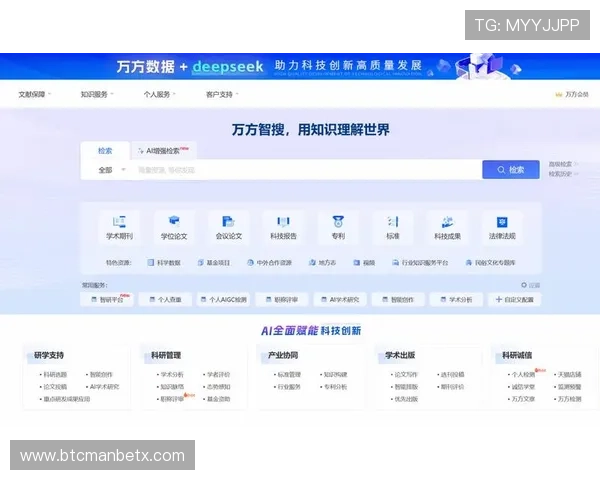
Task: Expand the 全部 search scope dropdown
Action: (111, 170)
